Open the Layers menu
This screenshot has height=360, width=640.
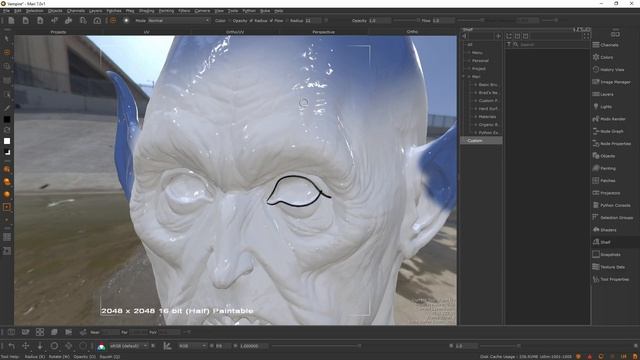click(96, 11)
